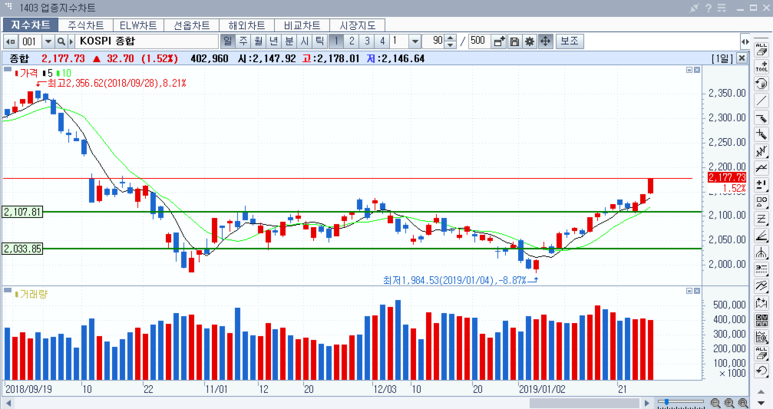Open index code 001 dropdown arrow

tap(48, 41)
